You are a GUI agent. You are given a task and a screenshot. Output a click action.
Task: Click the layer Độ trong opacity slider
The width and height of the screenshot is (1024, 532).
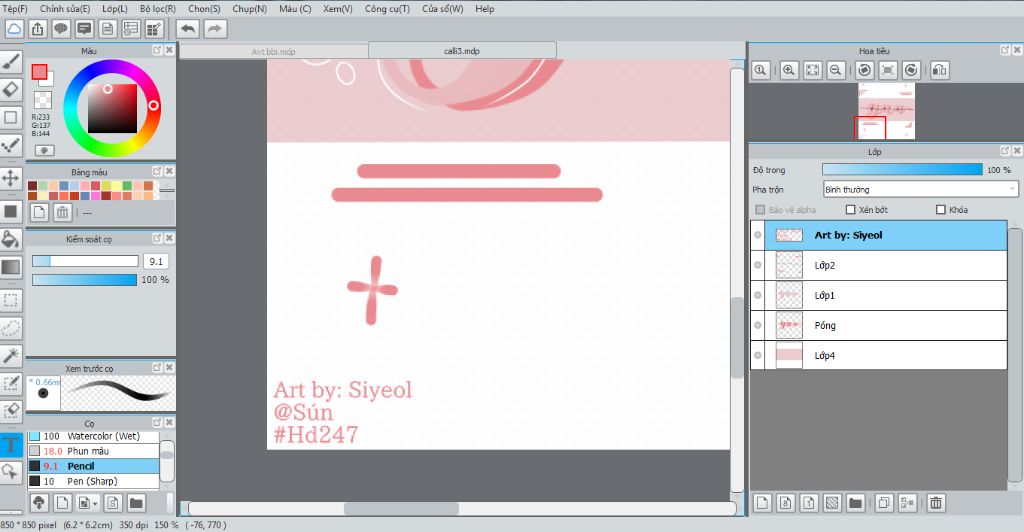[902, 170]
